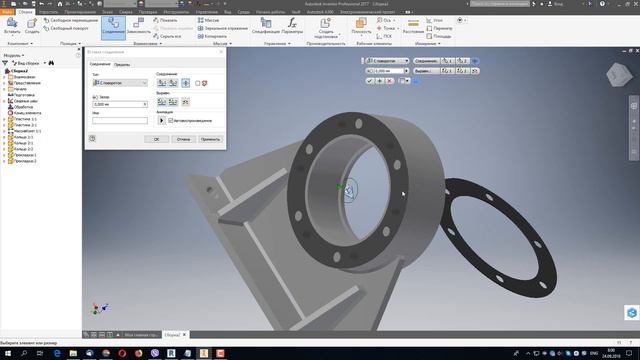Click the mini-toolbar apply plus button
The image size is (640, 360).
[x=380, y=81]
